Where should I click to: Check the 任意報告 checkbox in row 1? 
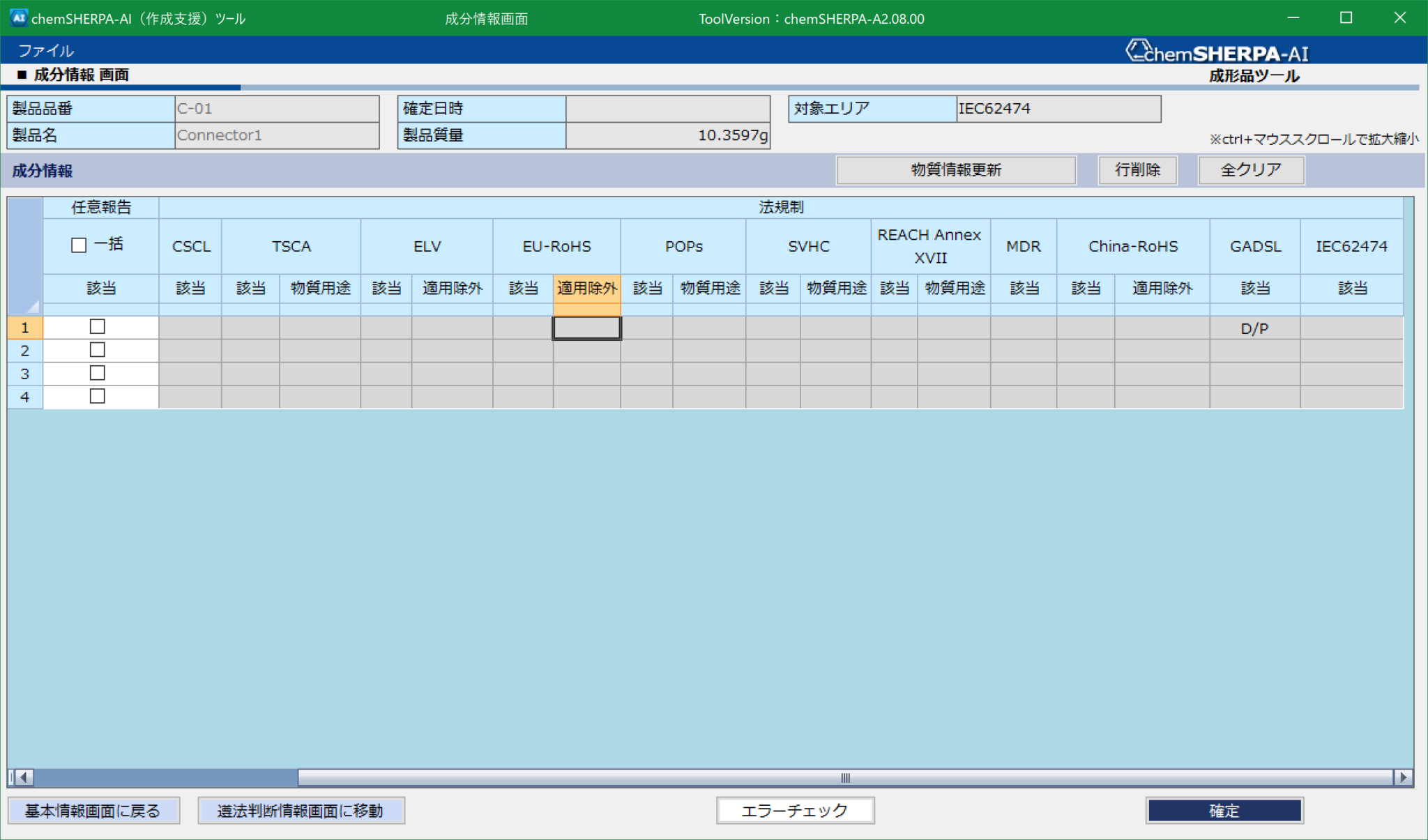click(x=98, y=327)
